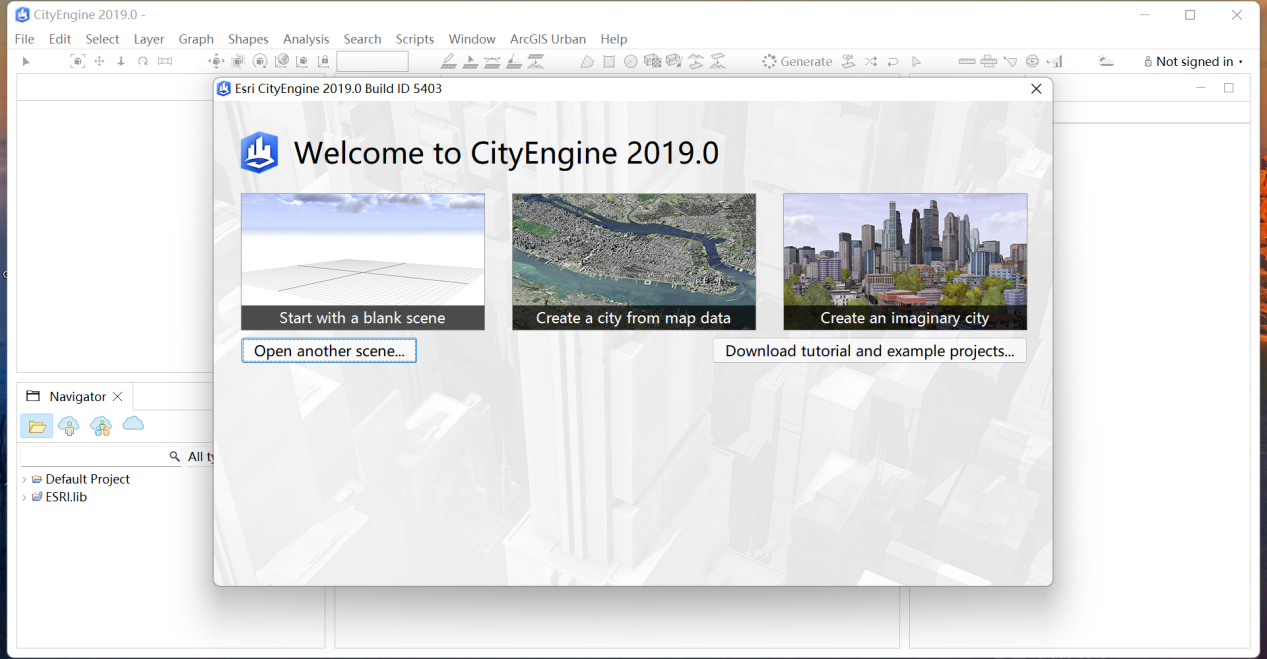The height and width of the screenshot is (659, 1267).
Task: Activate the circular shape creation tool
Action: tap(630, 61)
